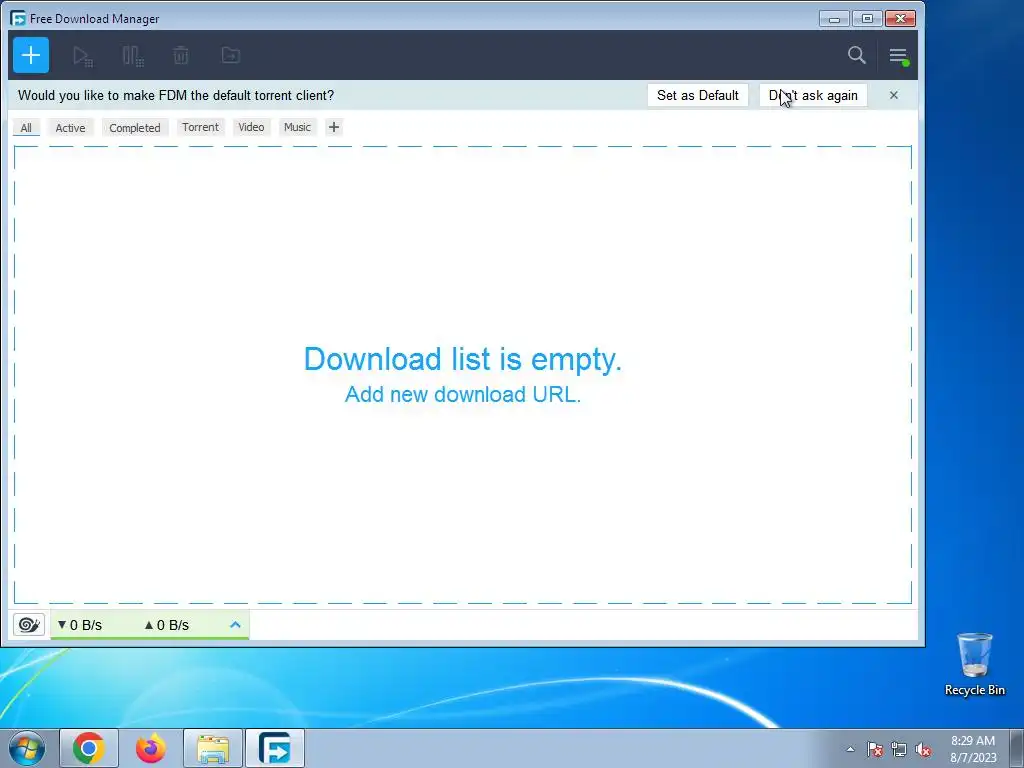
Task: Click the start all downloads toolbar icon
Action: [x=83, y=56]
